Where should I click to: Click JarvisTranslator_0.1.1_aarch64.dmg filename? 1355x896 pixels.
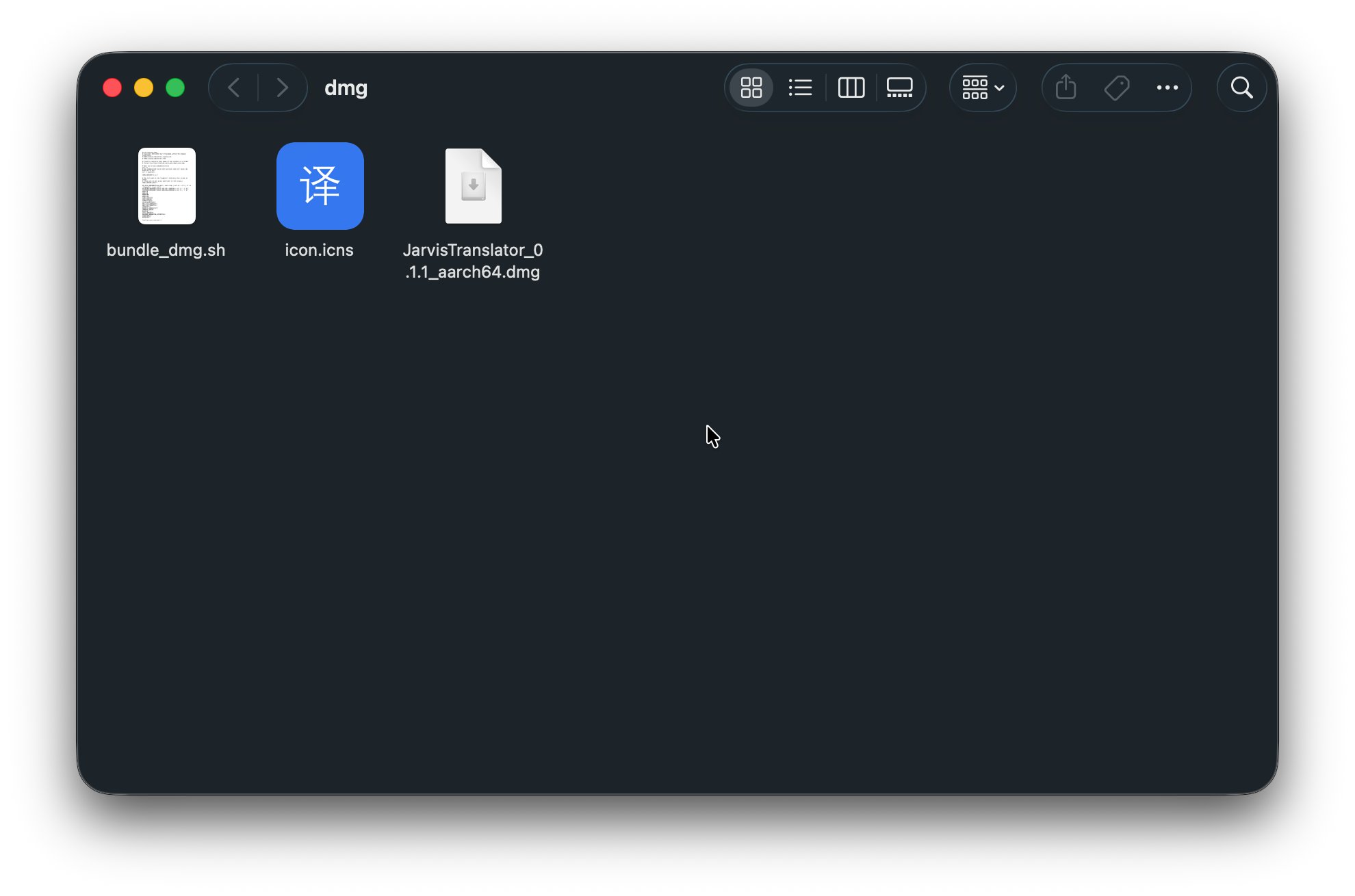coord(473,261)
